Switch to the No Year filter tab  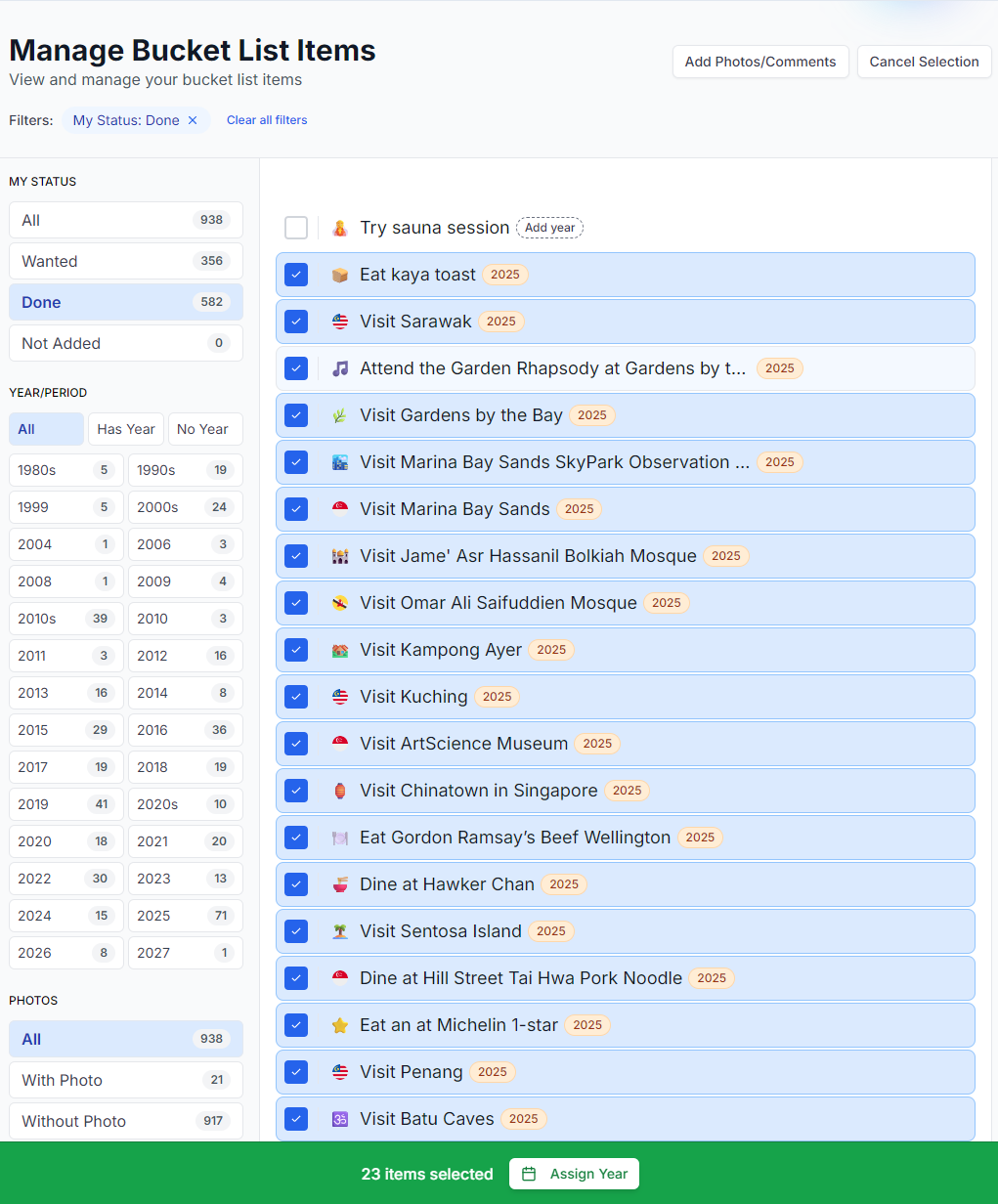(x=205, y=428)
